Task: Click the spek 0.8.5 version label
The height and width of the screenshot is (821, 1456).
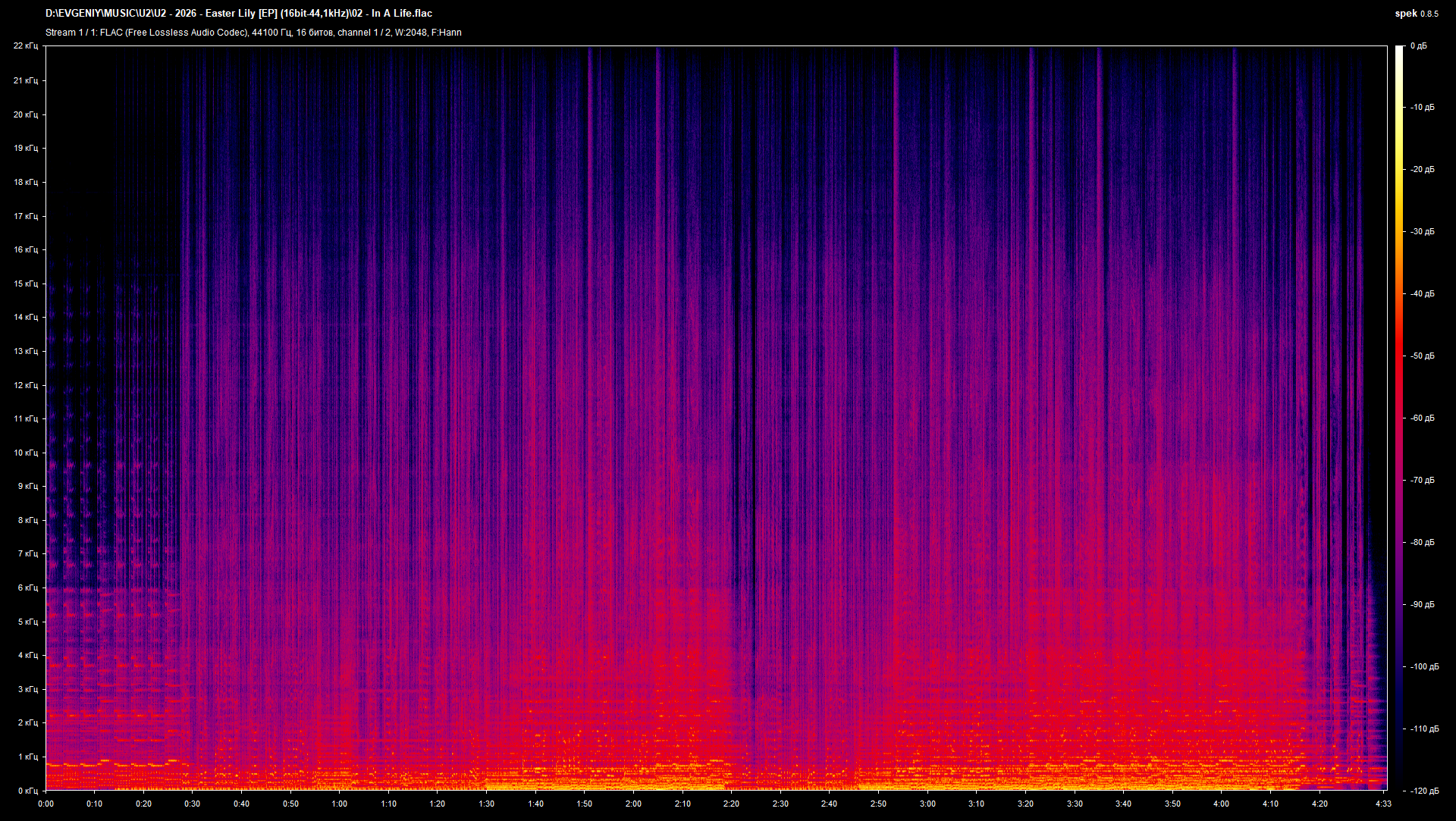Action: pyautogui.click(x=1417, y=14)
